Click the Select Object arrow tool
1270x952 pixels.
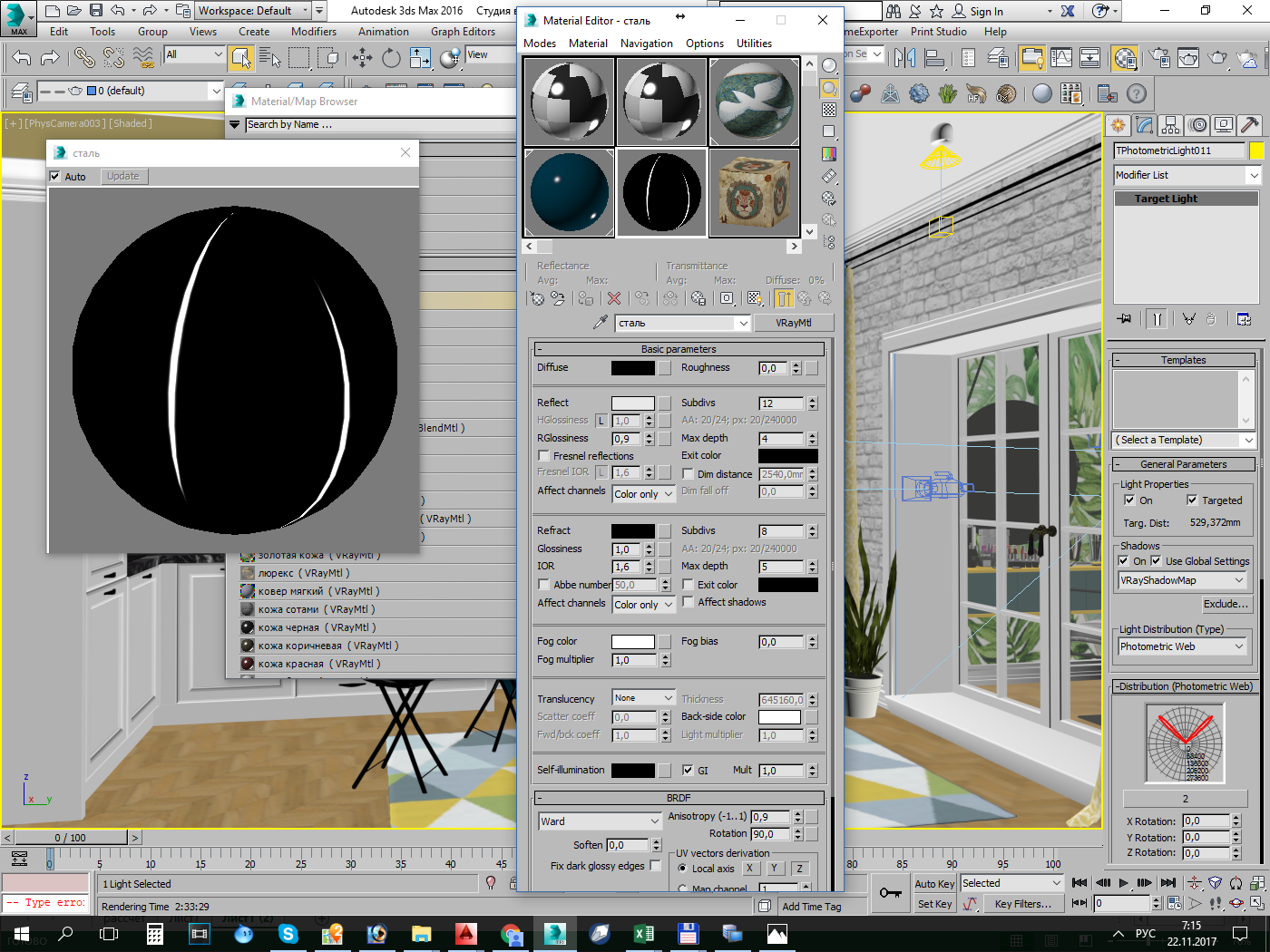point(240,58)
